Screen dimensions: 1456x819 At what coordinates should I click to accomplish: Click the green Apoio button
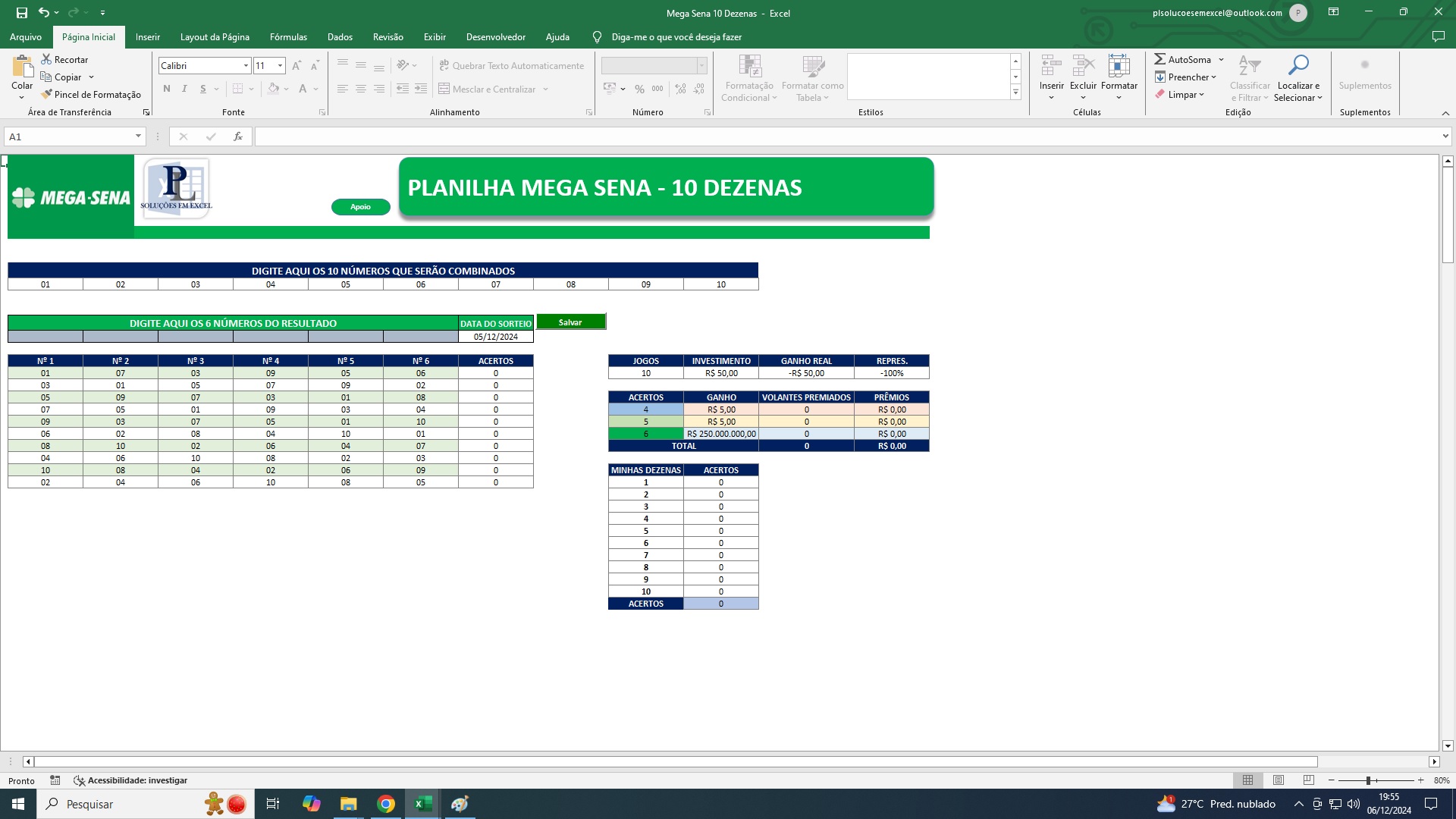pos(361,207)
